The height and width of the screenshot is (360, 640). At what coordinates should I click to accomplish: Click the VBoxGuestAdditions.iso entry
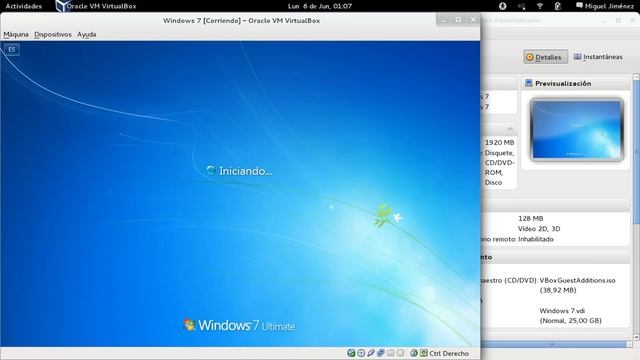point(577,280)
